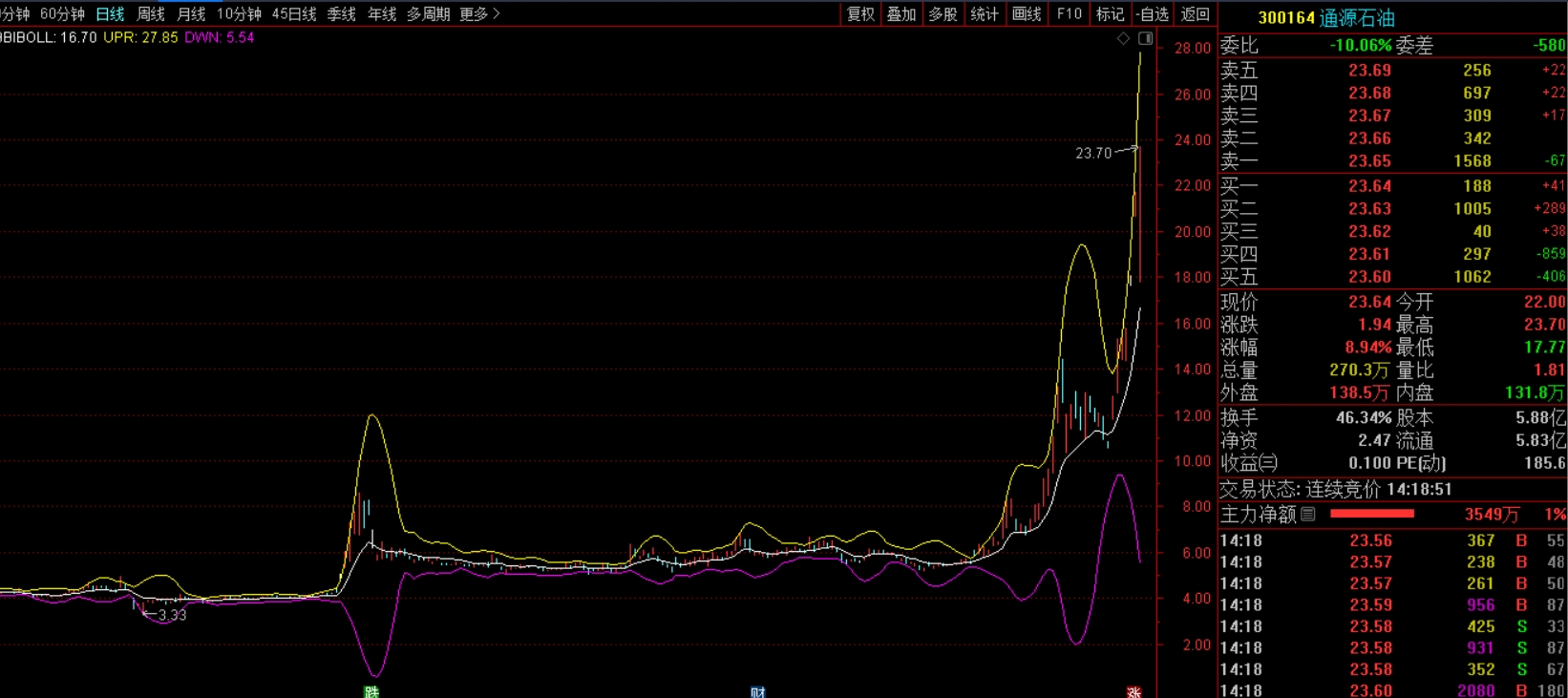Select 买一 bid row at 23.64
Viewport: 1568px width, 698px height.
point(1392,185)
